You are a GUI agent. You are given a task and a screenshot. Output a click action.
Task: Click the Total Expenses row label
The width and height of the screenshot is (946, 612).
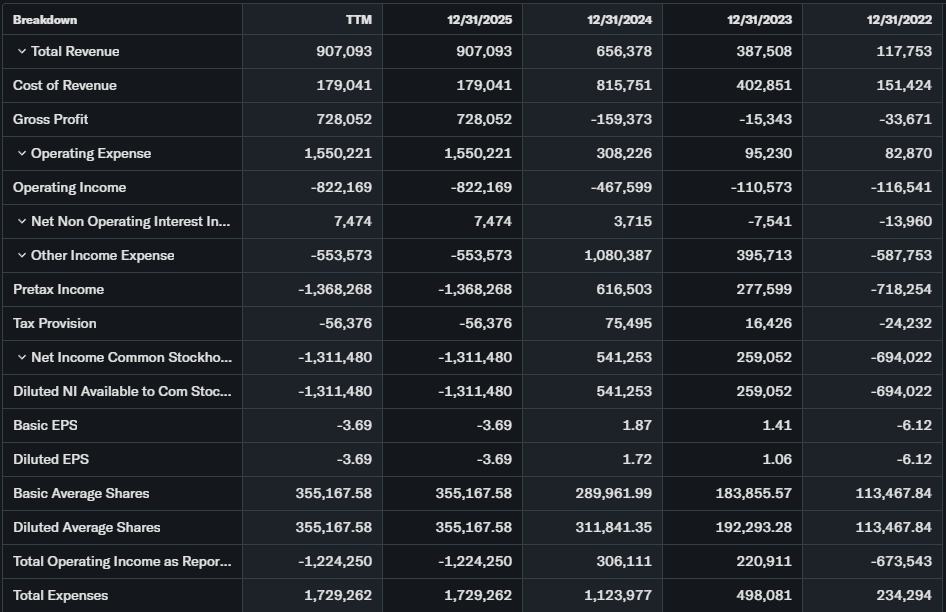61,596
